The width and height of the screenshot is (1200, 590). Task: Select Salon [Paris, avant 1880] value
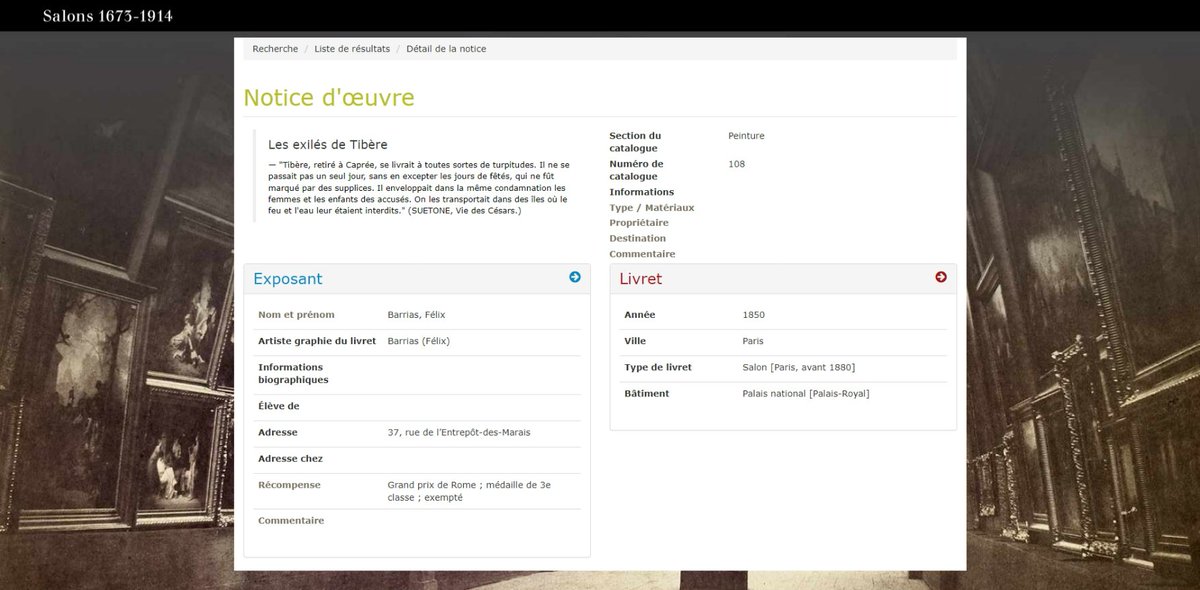coord(799,367)
